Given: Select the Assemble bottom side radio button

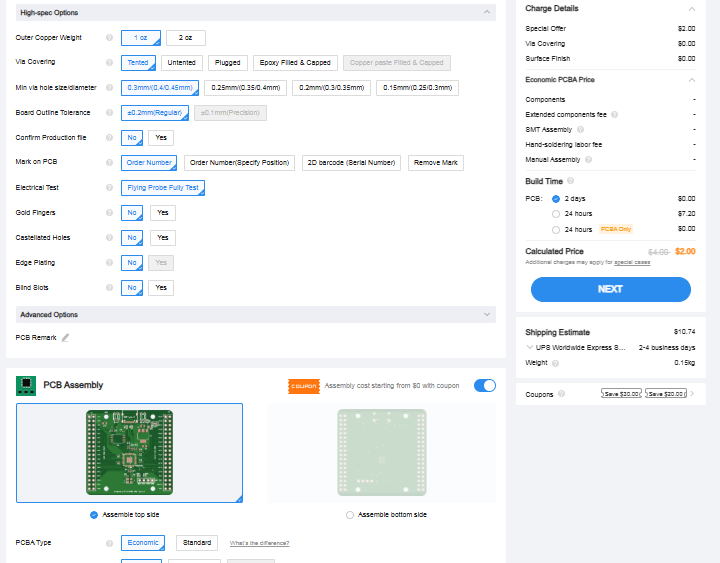Looking at the screenshot, I should 349,514.
